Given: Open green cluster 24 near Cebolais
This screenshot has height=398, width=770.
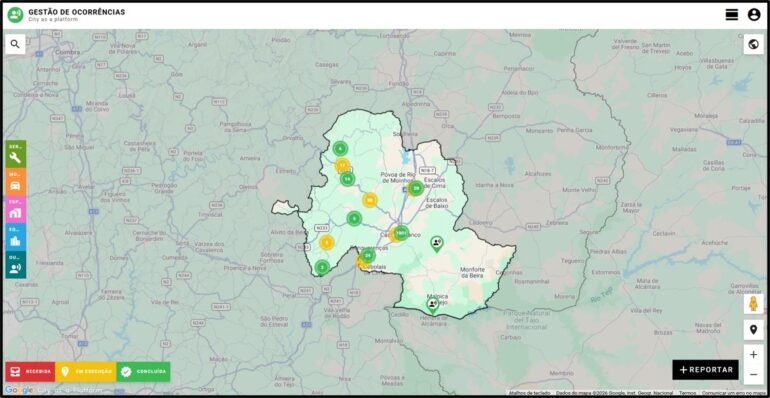Looking at the screenshot, I should [367, 255].
